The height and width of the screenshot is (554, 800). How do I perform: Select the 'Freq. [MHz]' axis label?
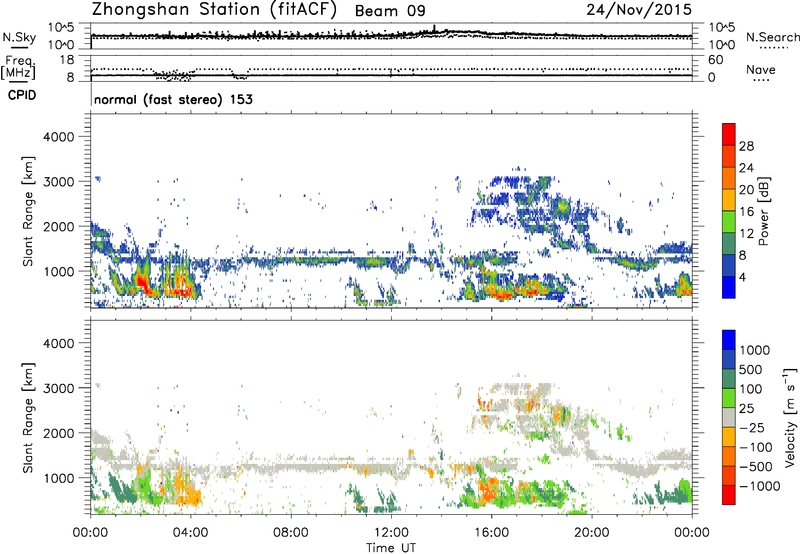tap(18, 68)
